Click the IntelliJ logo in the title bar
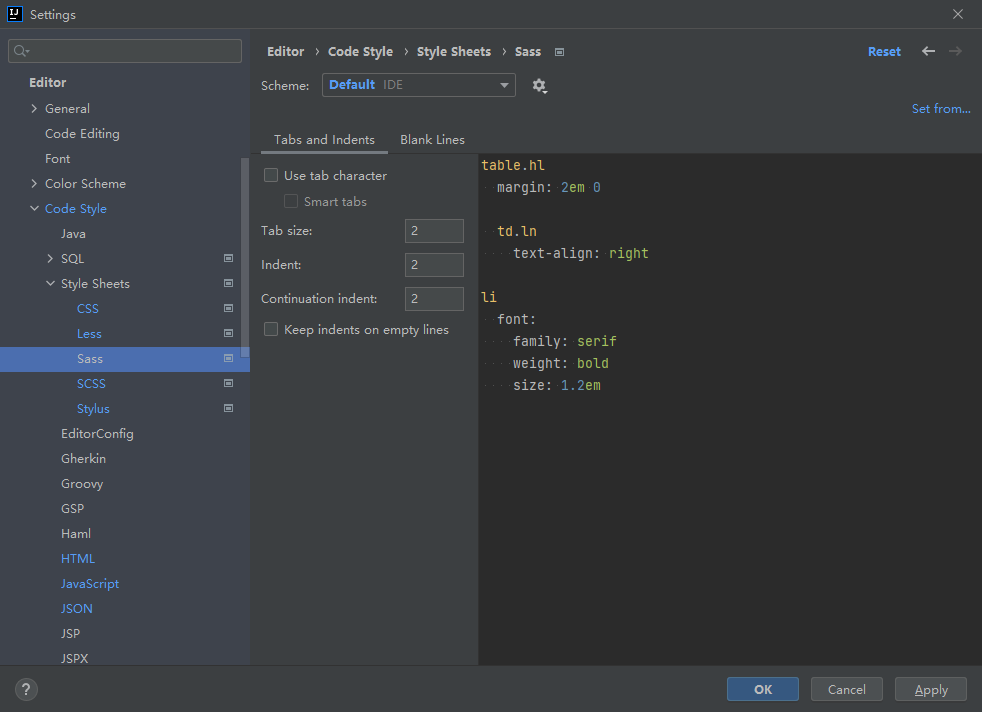The width and height of the screenshot is (982, 712). [x=14, y=14]
